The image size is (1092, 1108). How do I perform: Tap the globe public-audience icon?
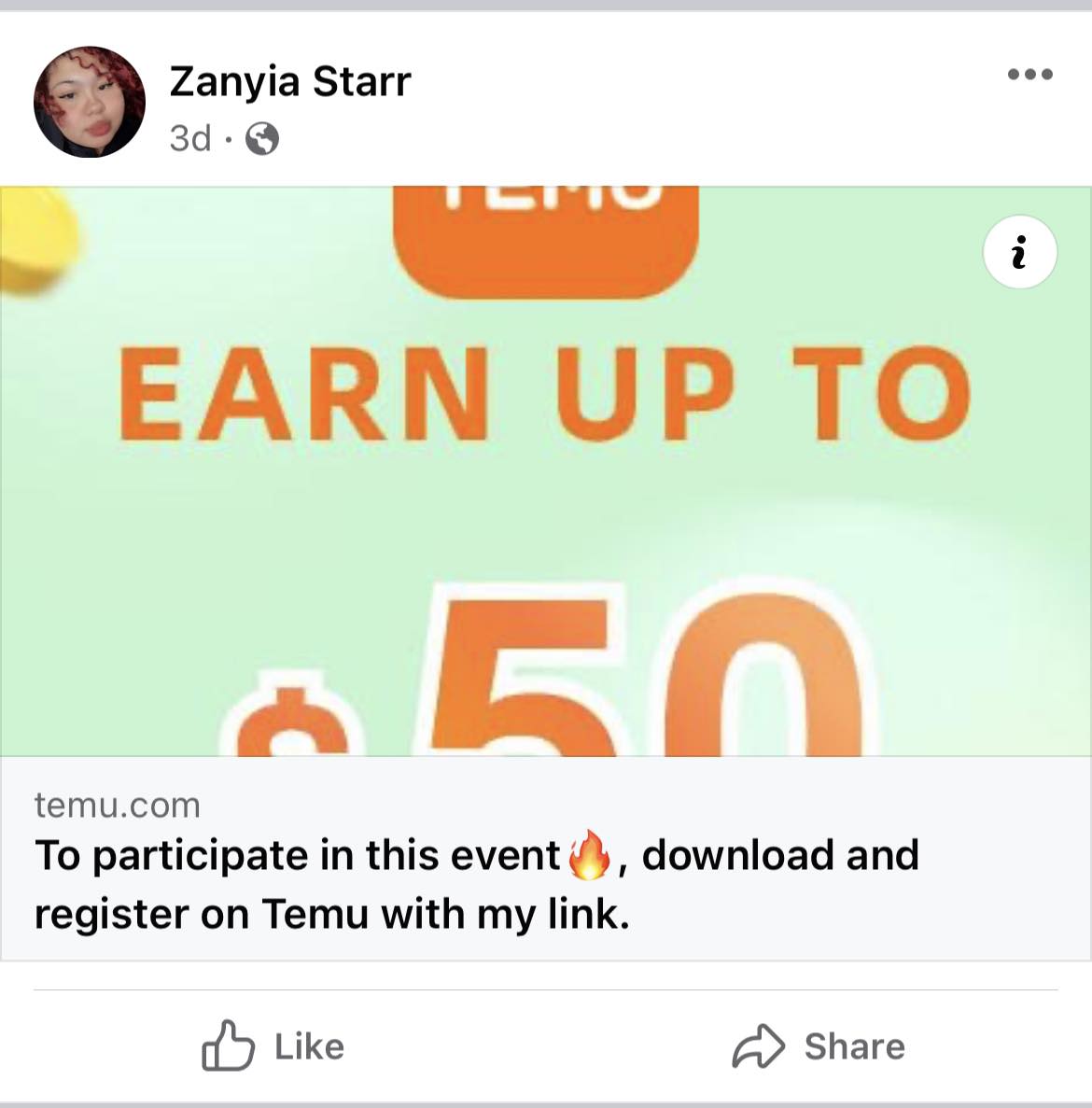coord(262,138)
